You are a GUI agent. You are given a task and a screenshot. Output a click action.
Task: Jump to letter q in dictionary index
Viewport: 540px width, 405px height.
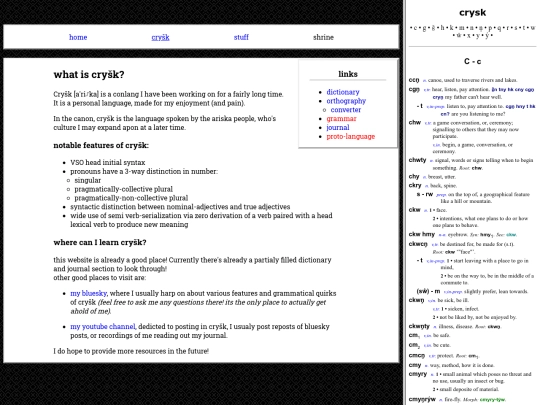click(499, 28)
